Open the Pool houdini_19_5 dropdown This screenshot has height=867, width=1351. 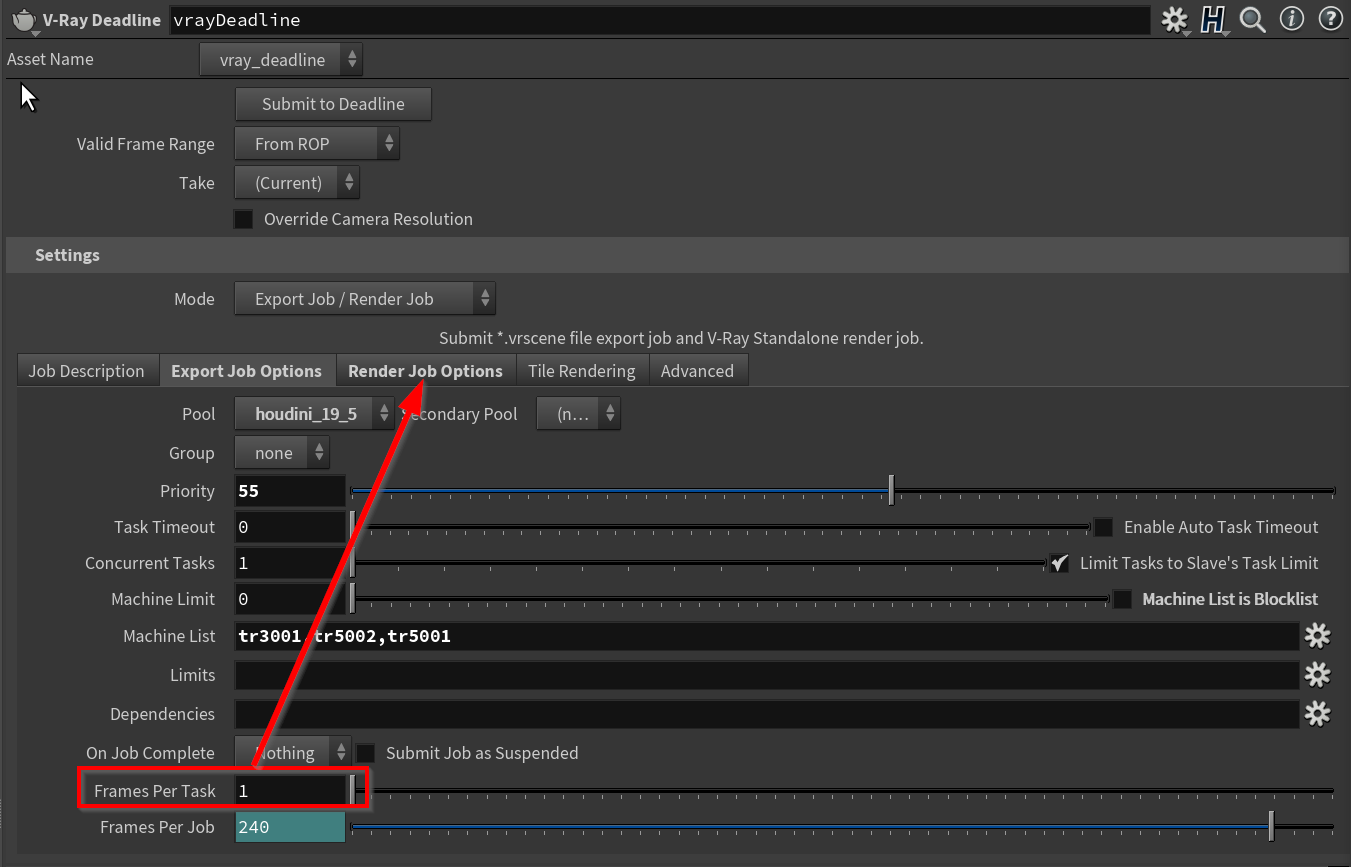(314, 413)
